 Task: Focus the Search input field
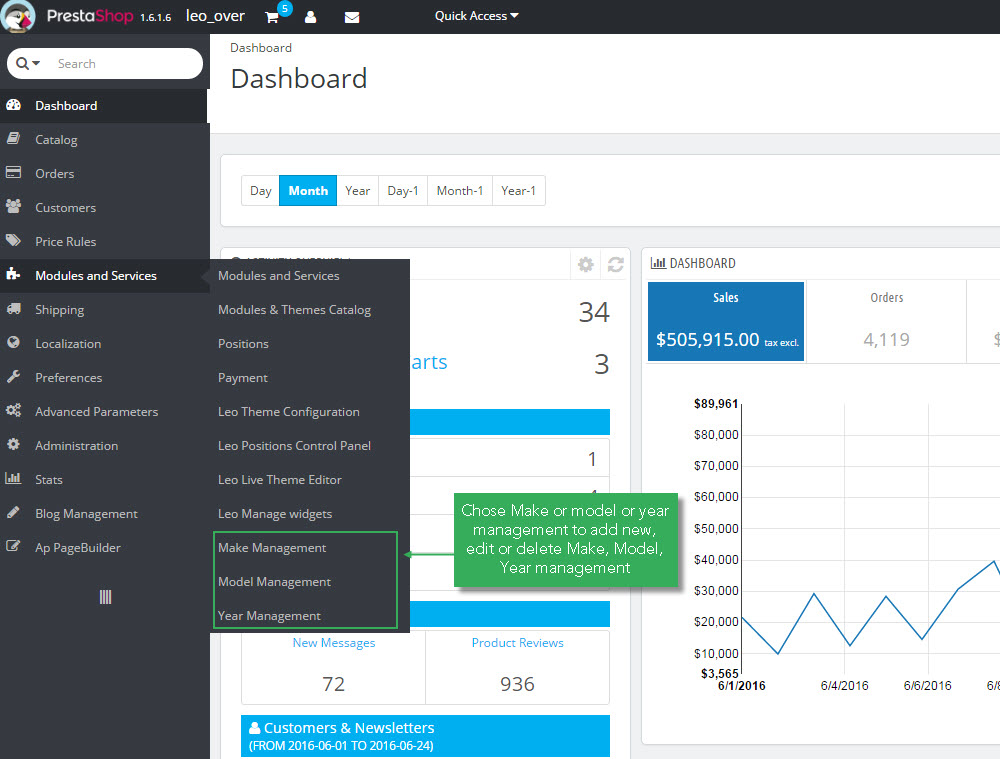pyautogui.click(x=124, y=63)
